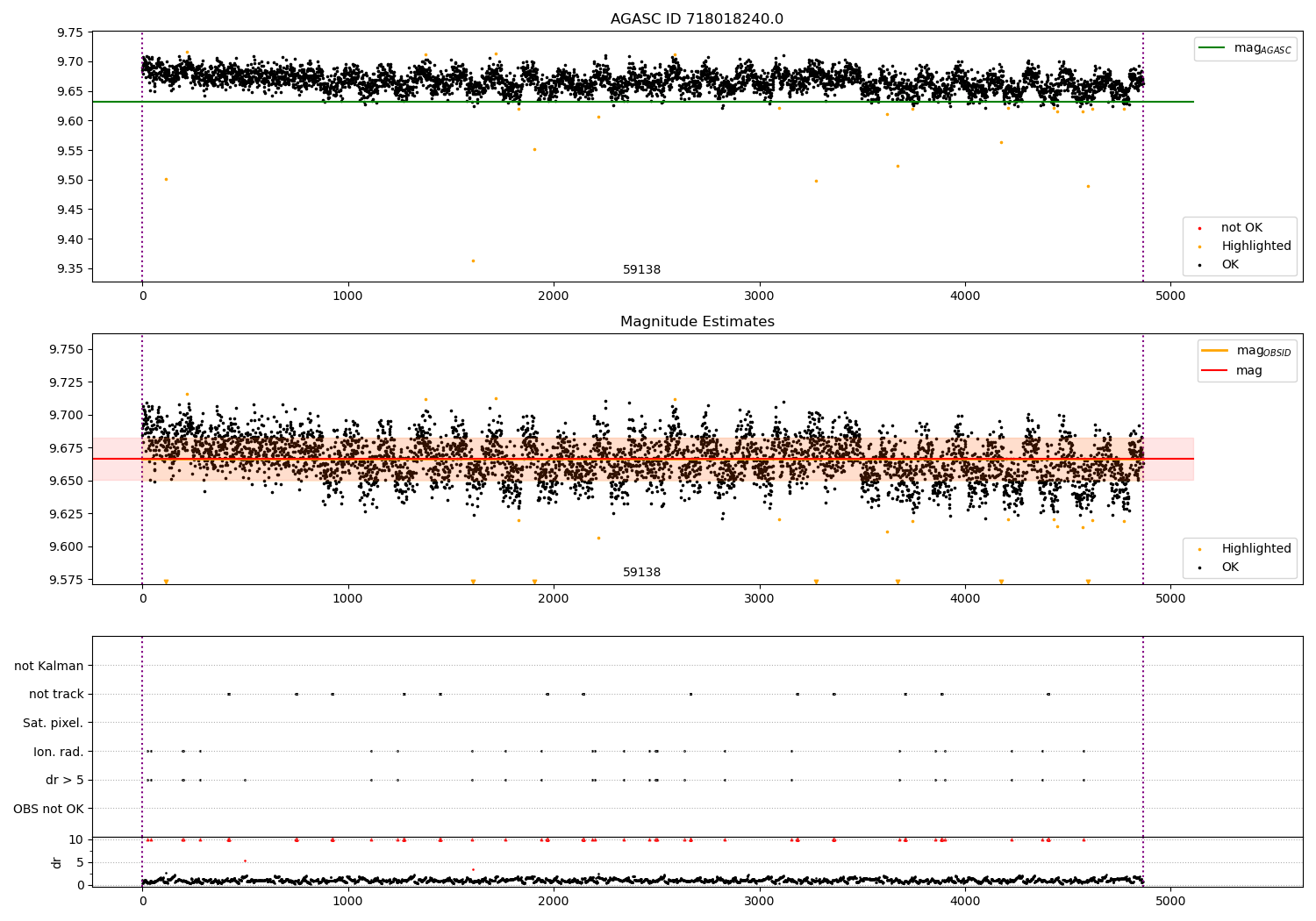Screen dimensions: 1316x921
Task: Click the "AGASC ID 718018240.0" plot title
Action: (x=697, y=19)
